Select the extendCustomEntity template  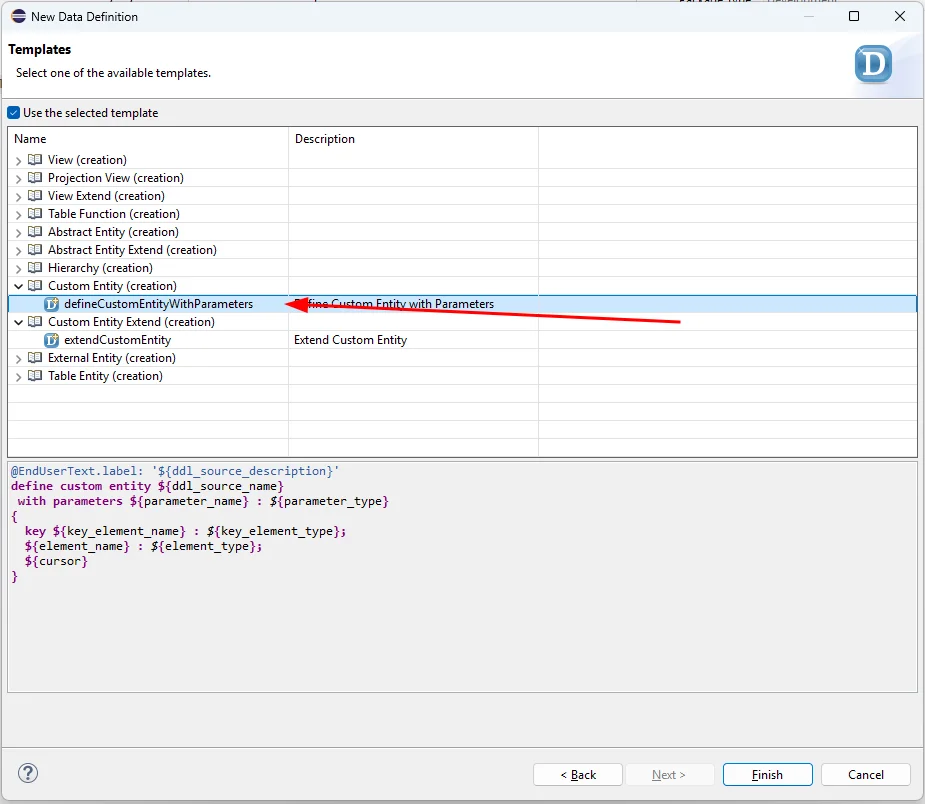click(x=117, y=340)
